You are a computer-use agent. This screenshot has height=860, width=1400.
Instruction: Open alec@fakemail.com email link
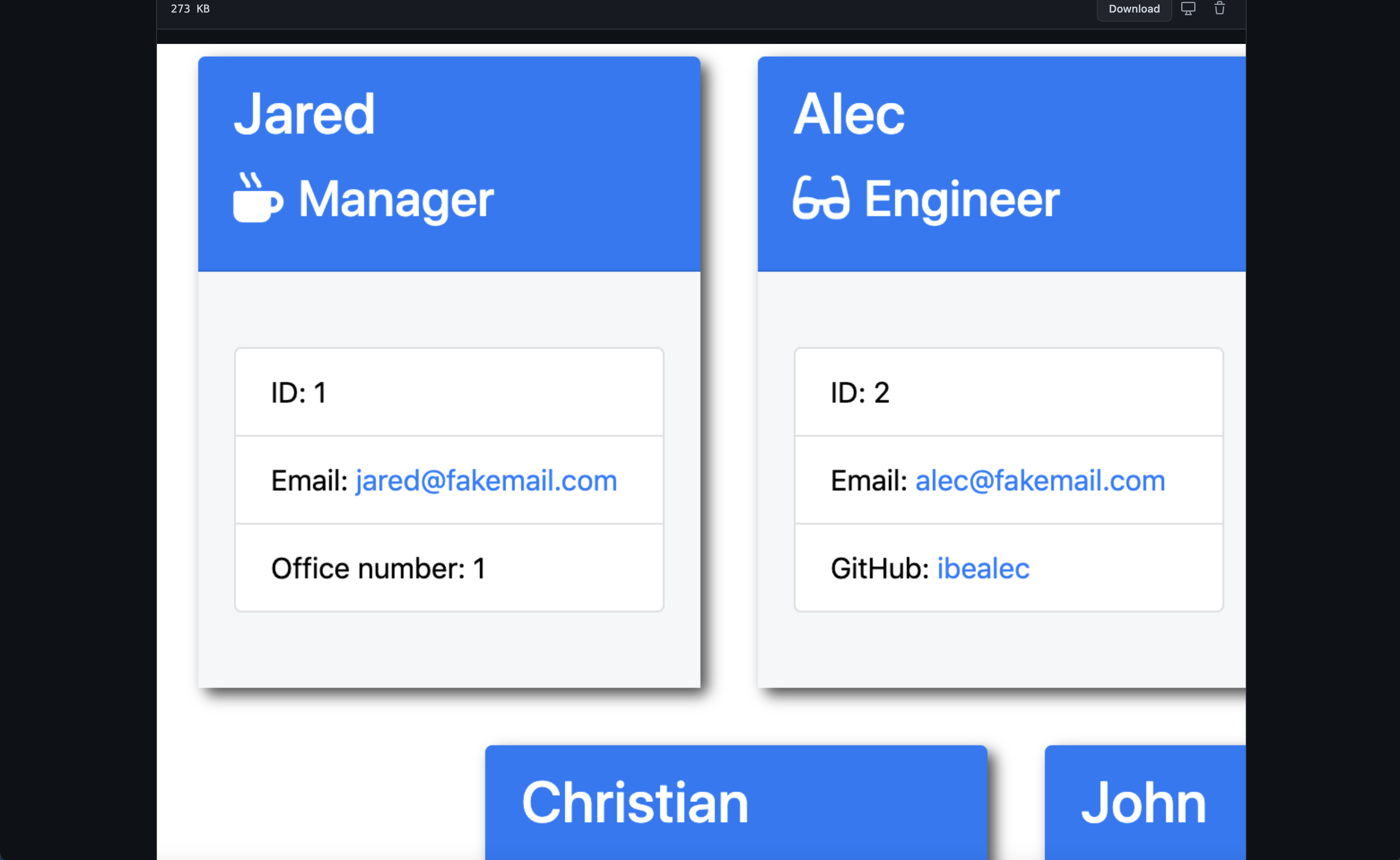pyautogui.click(x=1040, y=481)
